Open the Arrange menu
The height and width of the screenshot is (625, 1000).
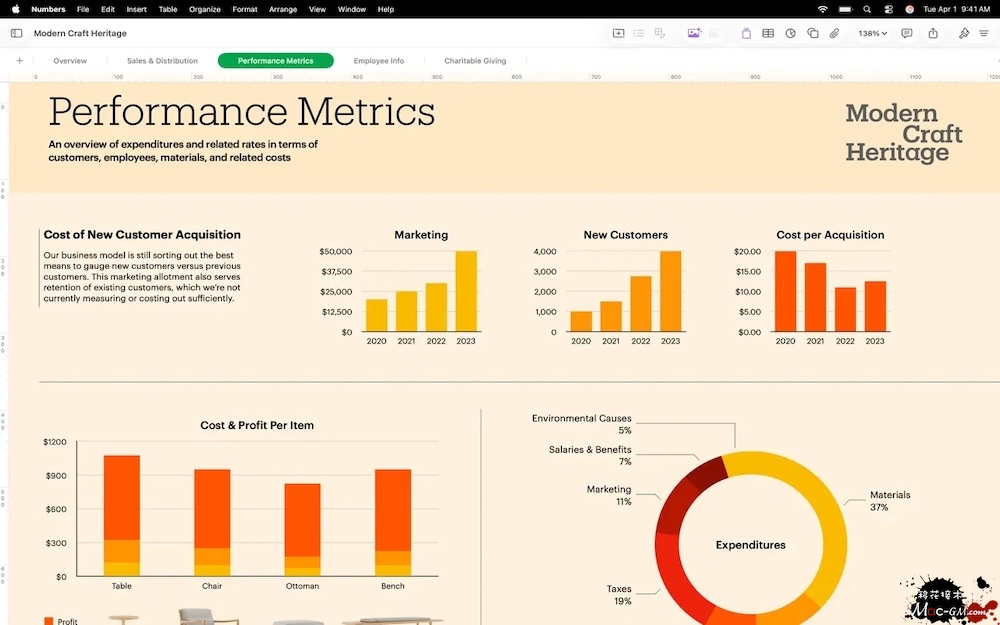(282, 9)
